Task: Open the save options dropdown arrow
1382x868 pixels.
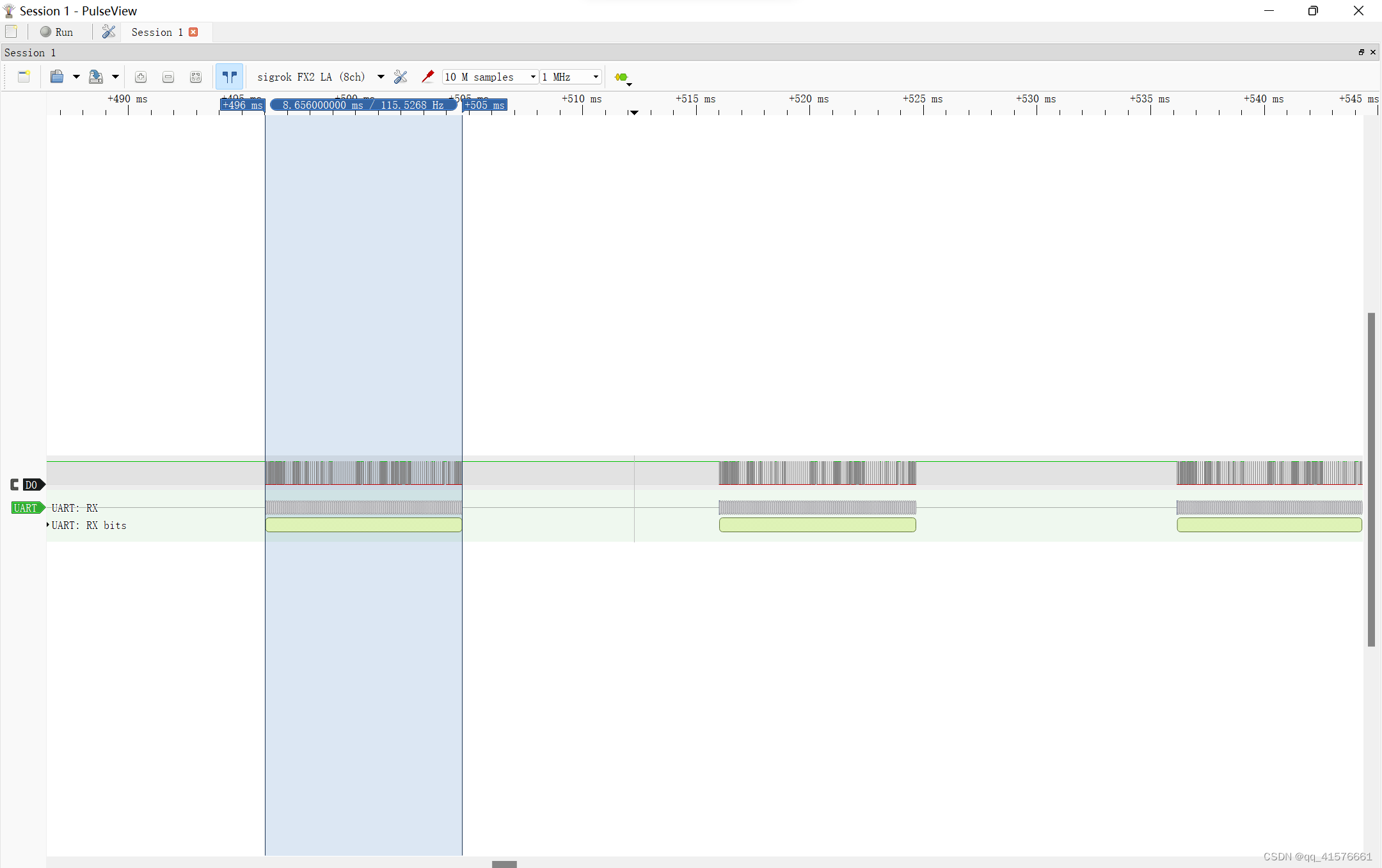Action: [116, 77]
